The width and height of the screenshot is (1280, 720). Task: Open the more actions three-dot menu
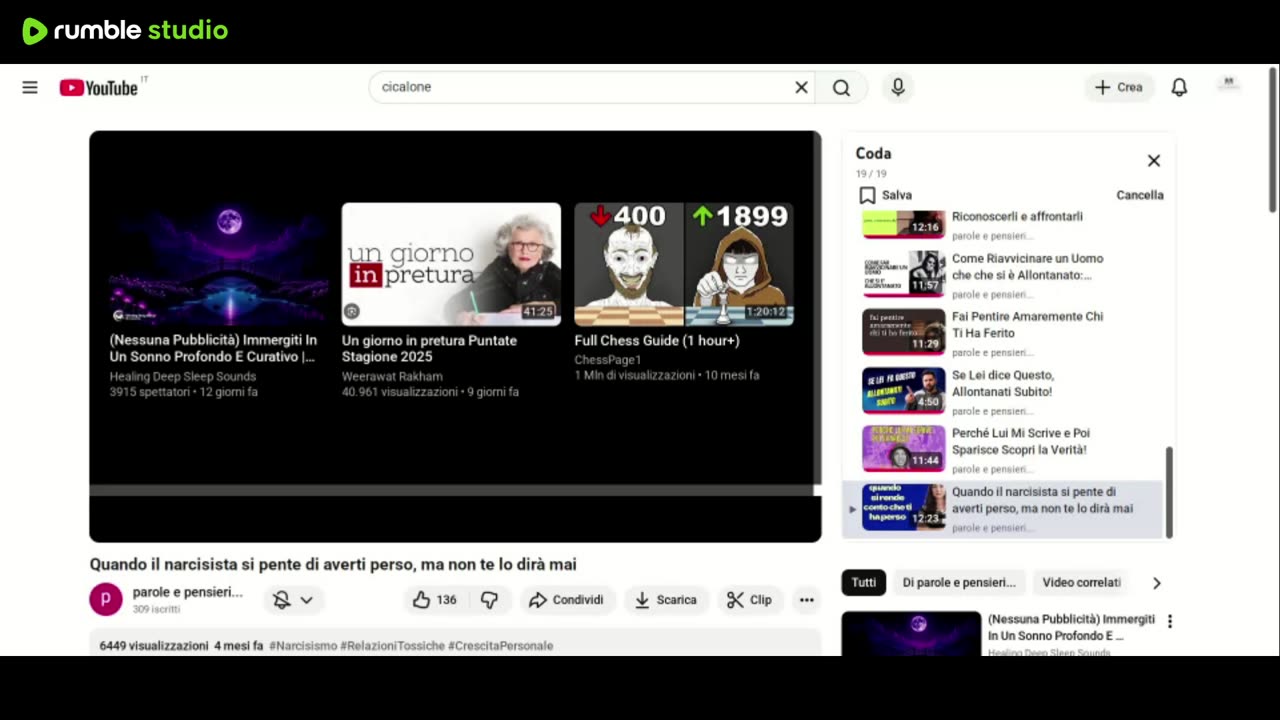coord(806,600)
